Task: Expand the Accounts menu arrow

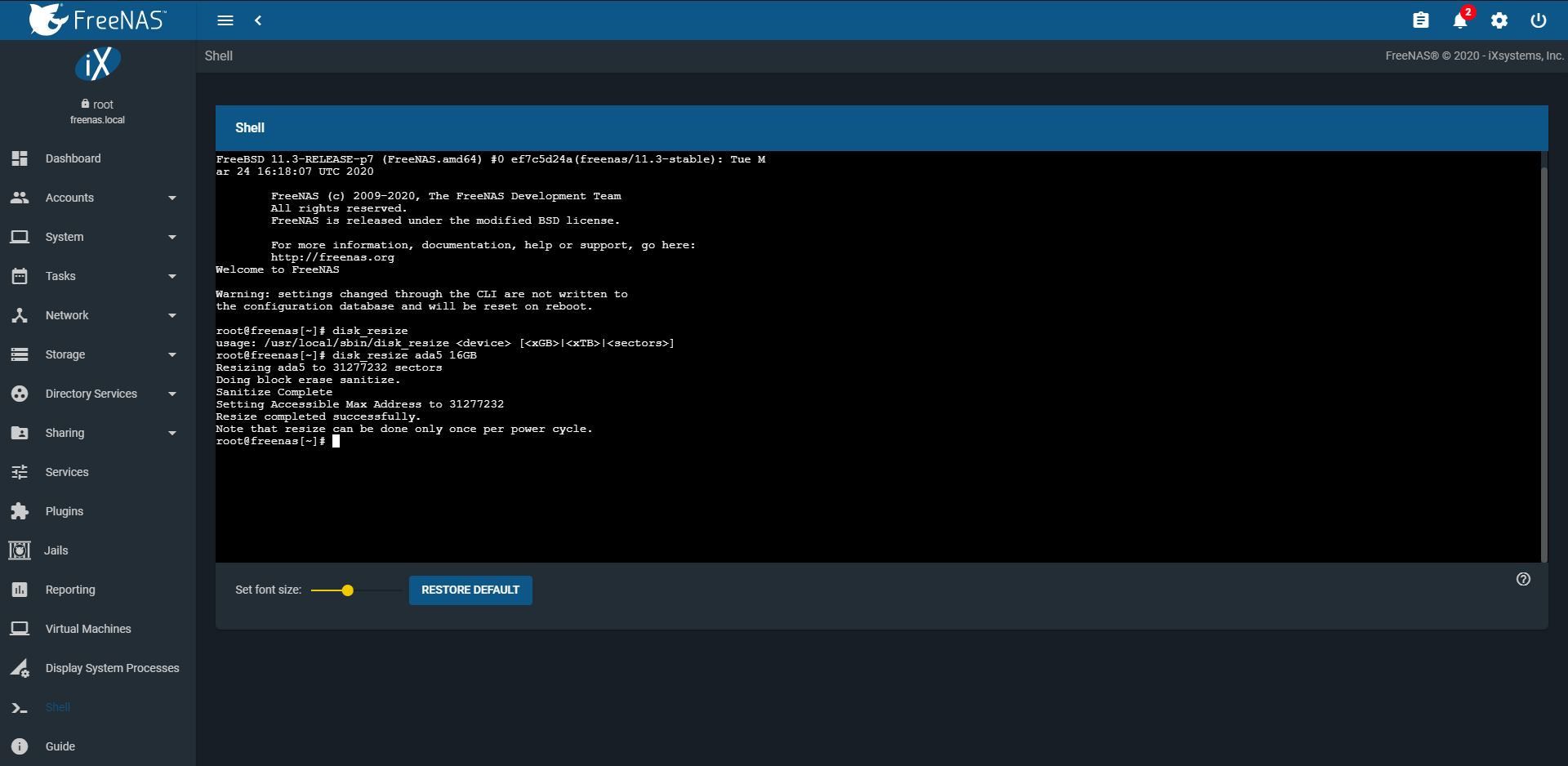Action: tap(172, 198)
